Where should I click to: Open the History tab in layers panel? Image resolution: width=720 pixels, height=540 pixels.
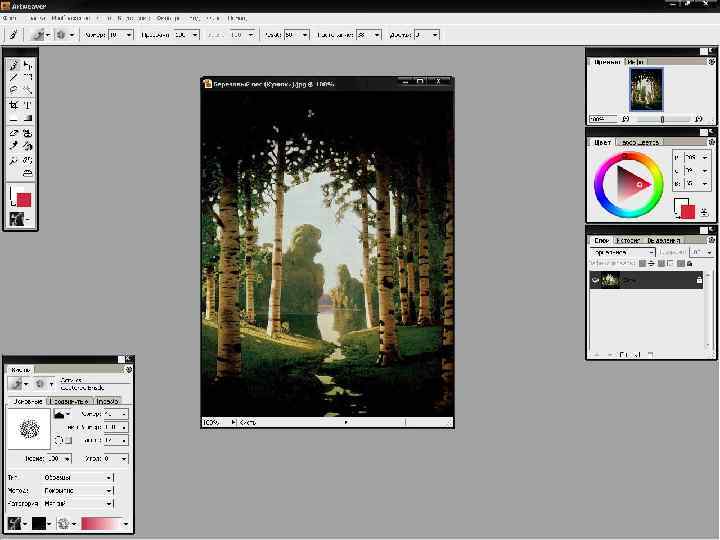(628, 240)
